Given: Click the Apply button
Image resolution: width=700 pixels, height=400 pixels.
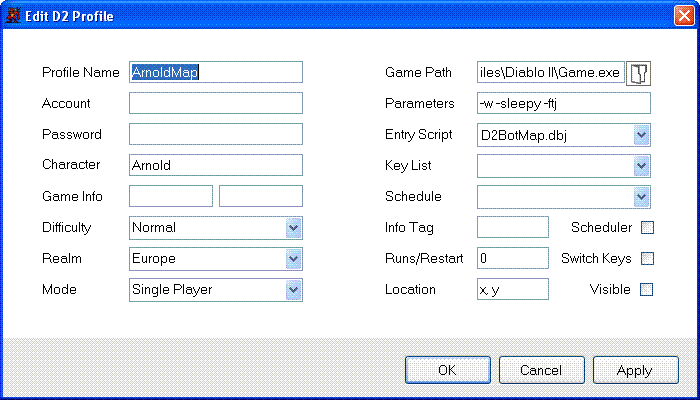Looking at the screenshot, I should 636,370.
